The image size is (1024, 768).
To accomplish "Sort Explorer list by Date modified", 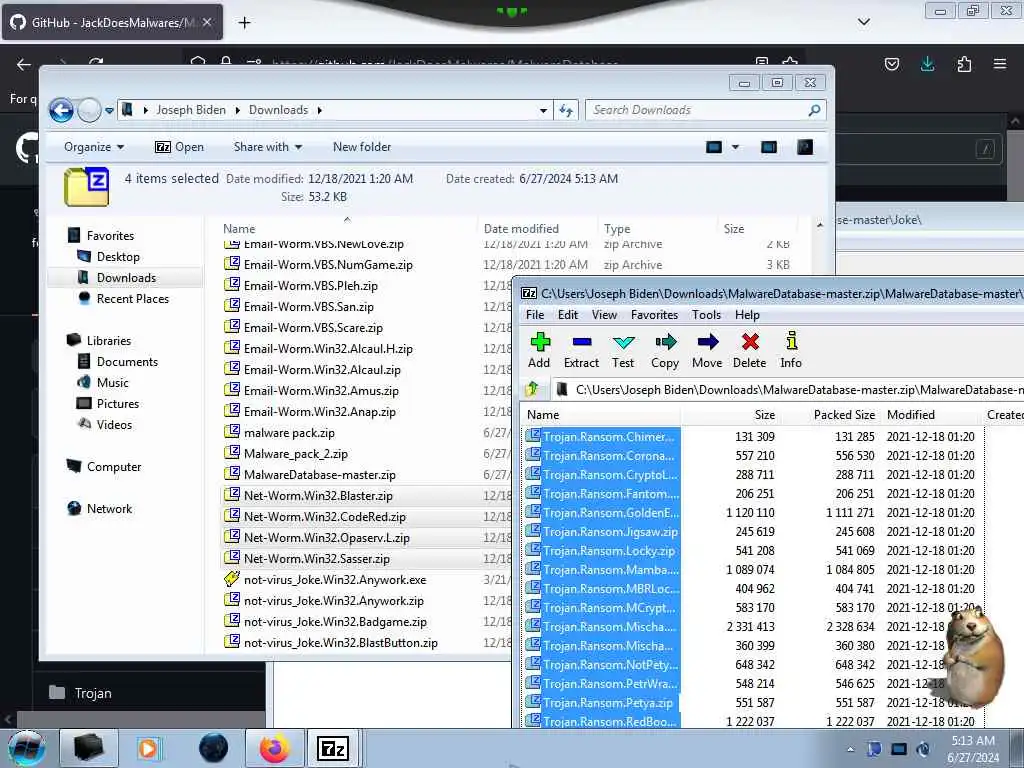I will point(537,229).
